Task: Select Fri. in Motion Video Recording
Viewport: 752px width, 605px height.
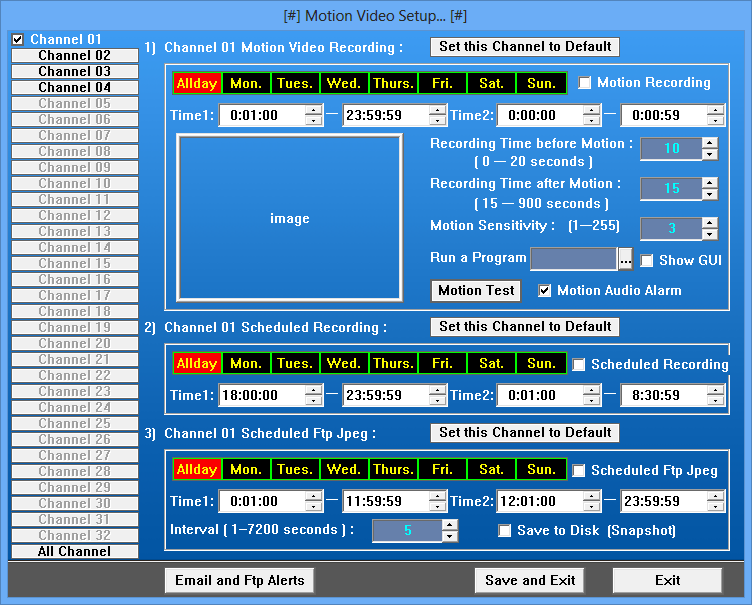Action: (x=442, y=83)
